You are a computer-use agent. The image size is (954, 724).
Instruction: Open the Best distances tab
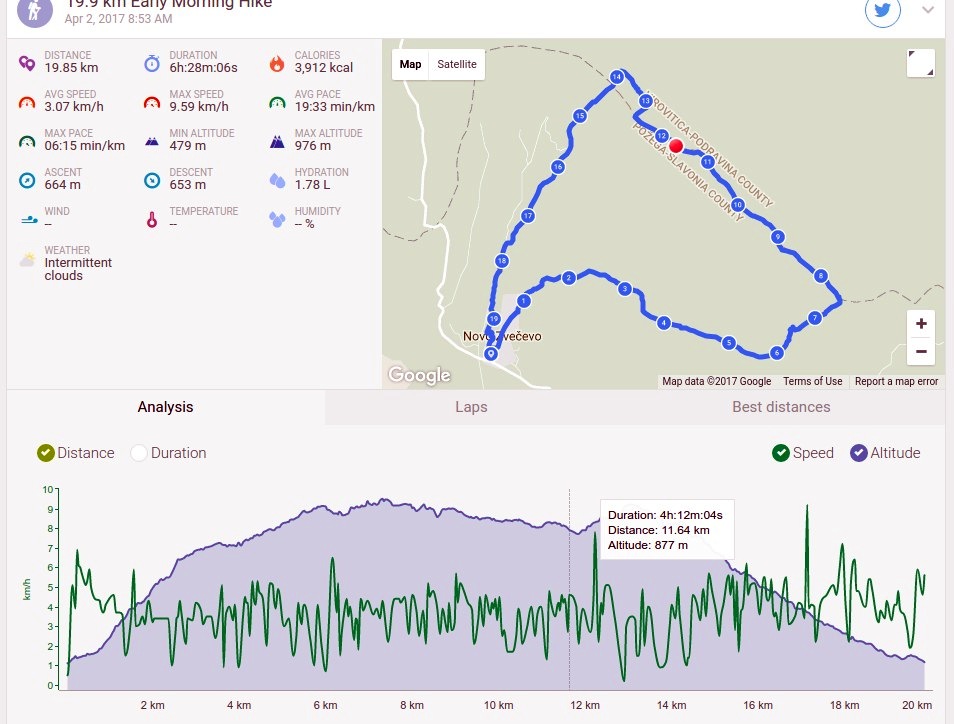(781, 407)
